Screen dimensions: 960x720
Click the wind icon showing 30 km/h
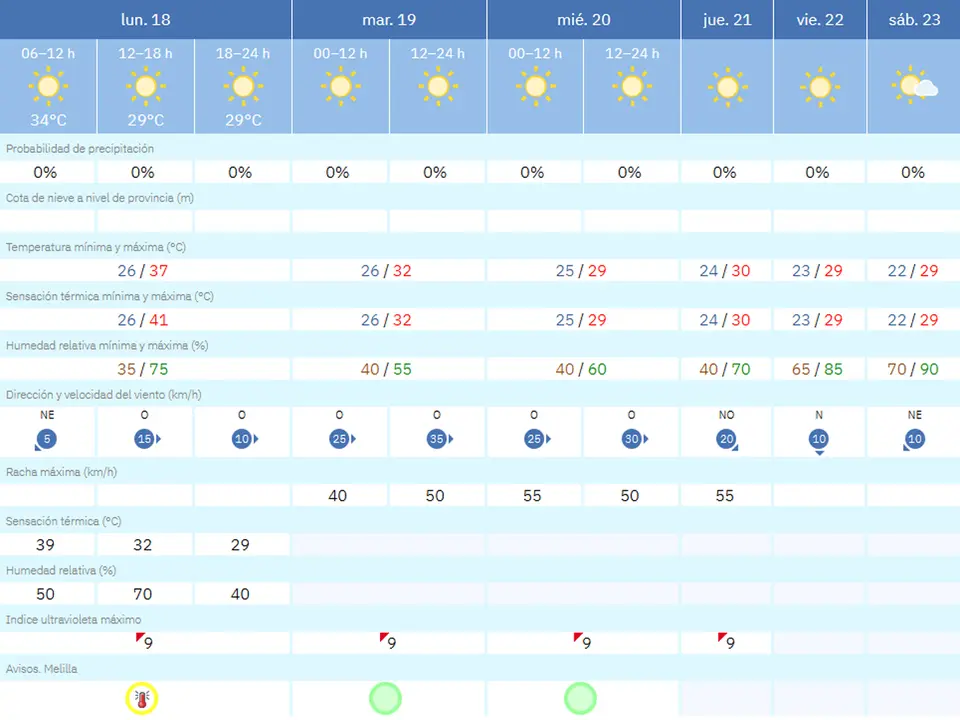coord(634,439)
